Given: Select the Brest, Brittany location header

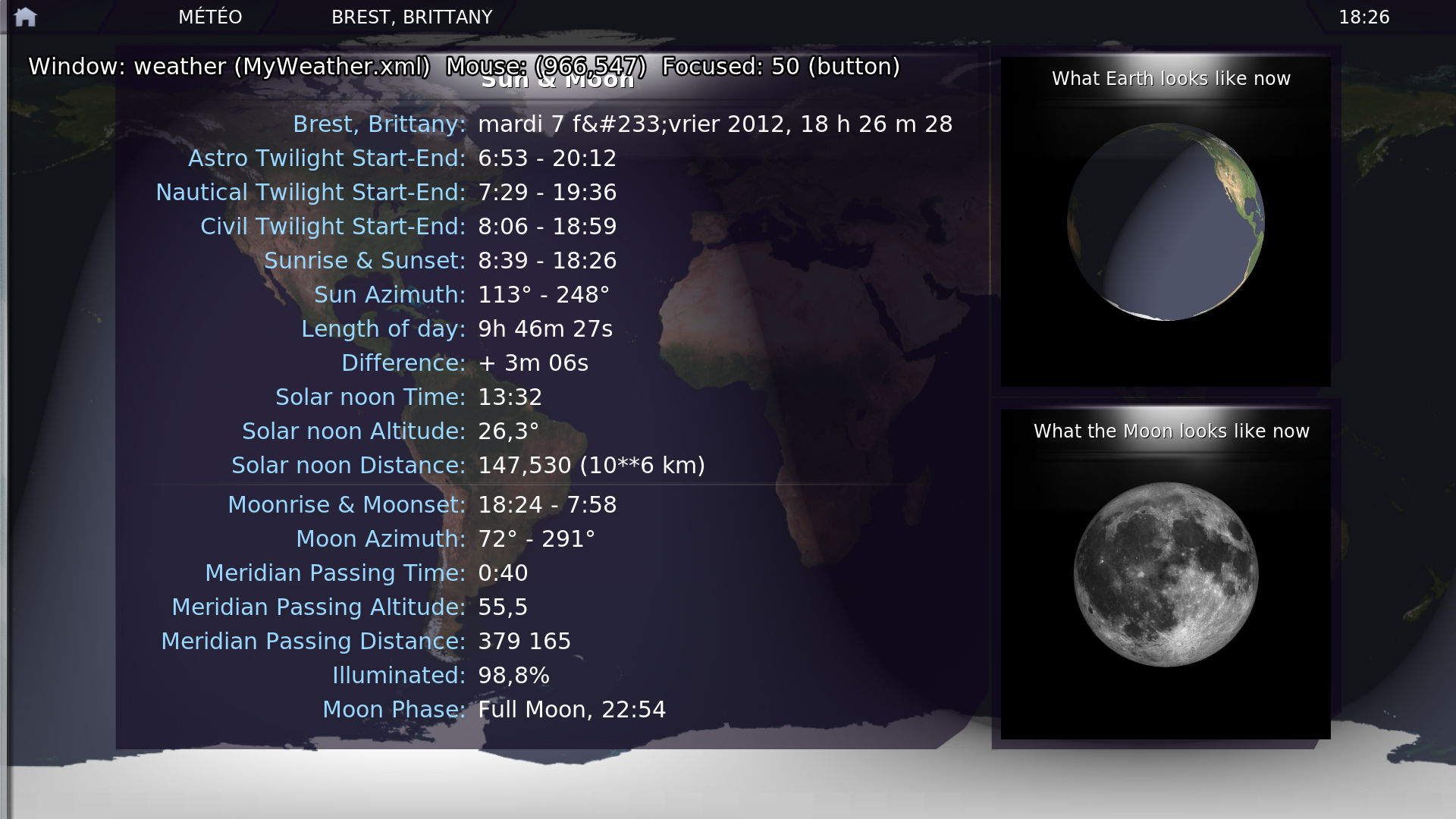Looking at the screenshot, I should click(412, 17).
